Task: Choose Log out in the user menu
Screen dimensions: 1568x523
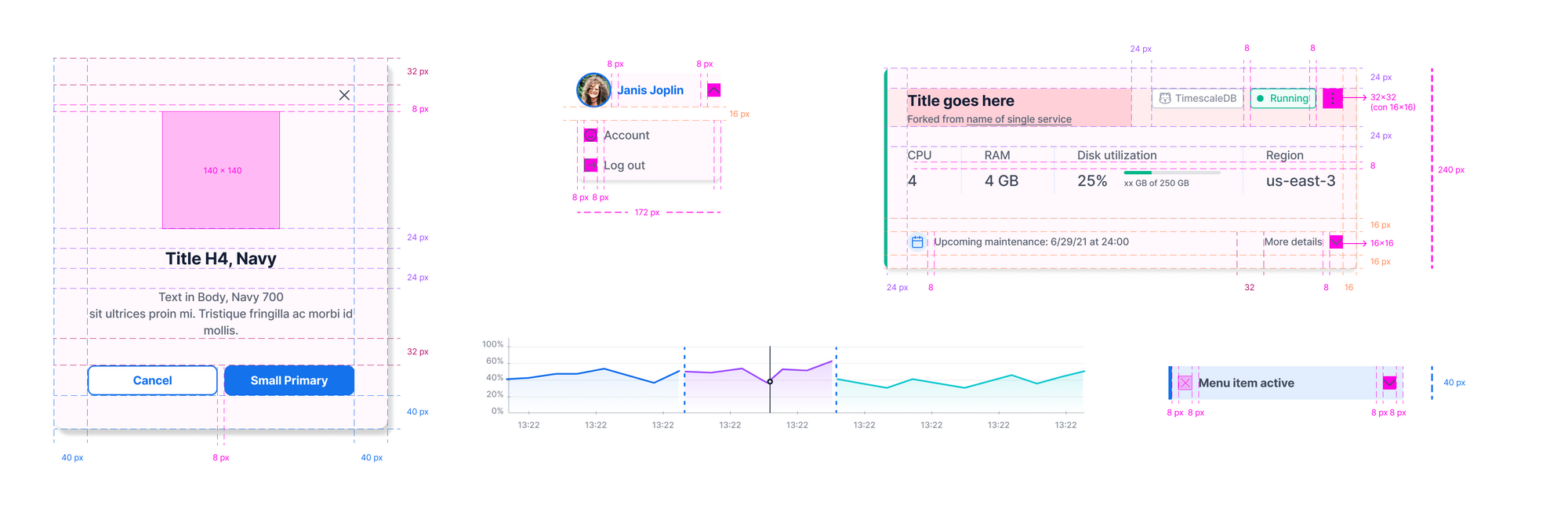Action: (624, 165)
